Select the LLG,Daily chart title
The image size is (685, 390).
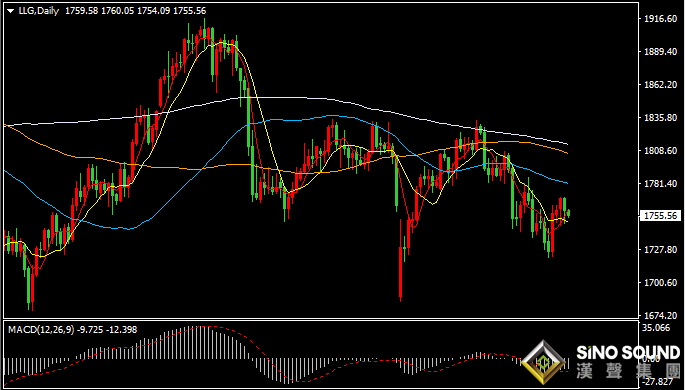click(38, 11)
